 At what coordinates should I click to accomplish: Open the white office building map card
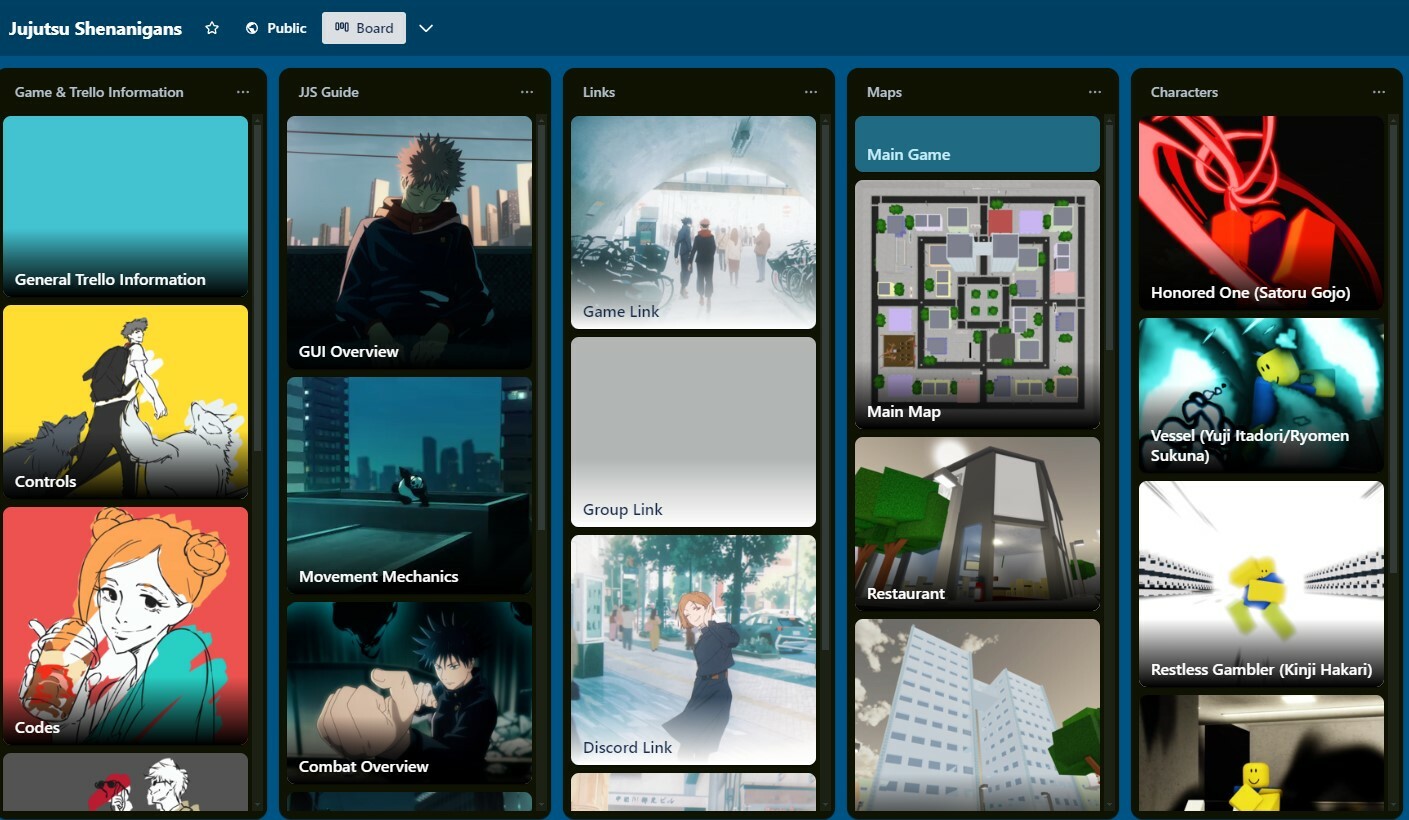(x=977, y=714)
